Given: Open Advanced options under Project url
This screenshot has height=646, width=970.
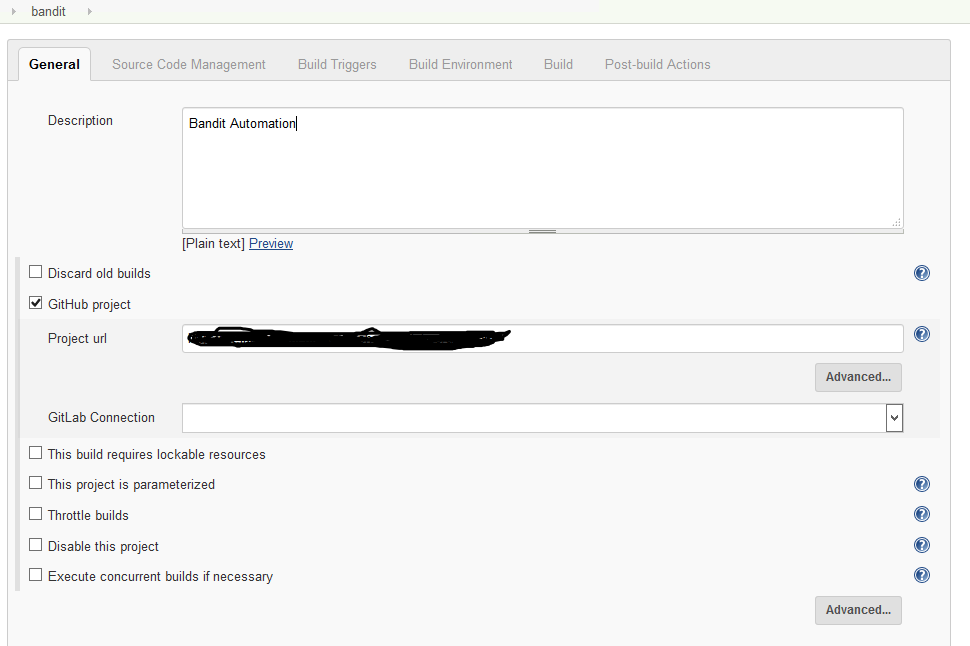Looking at the screenshot, I should 857,377.
